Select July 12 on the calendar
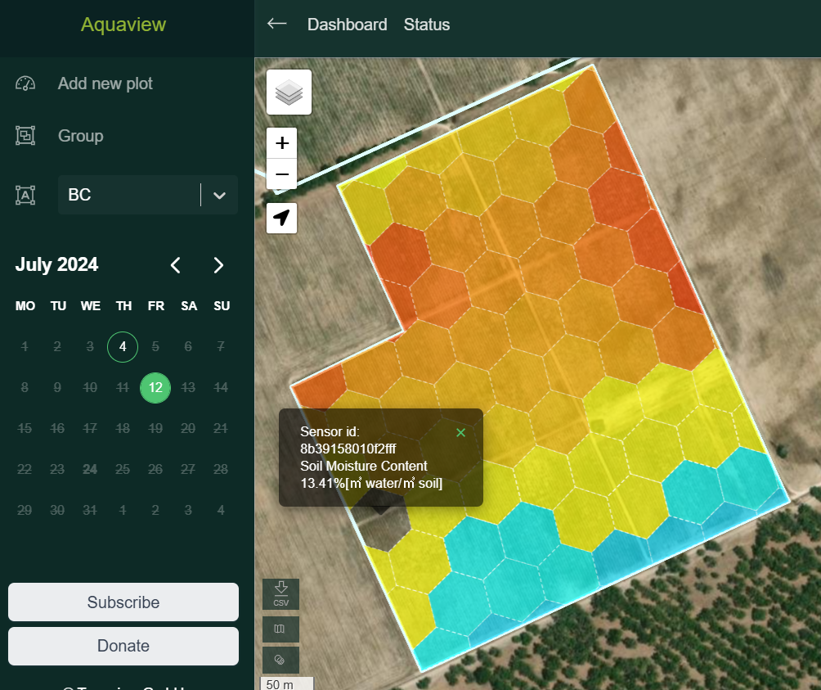Screen dimensions: 821x690 point(155,387)
